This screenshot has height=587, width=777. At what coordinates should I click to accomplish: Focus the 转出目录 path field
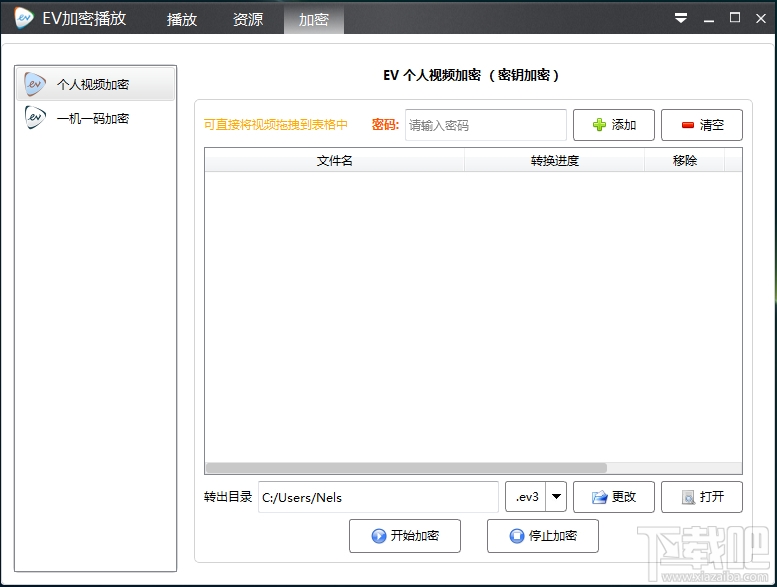coord(378,497)
